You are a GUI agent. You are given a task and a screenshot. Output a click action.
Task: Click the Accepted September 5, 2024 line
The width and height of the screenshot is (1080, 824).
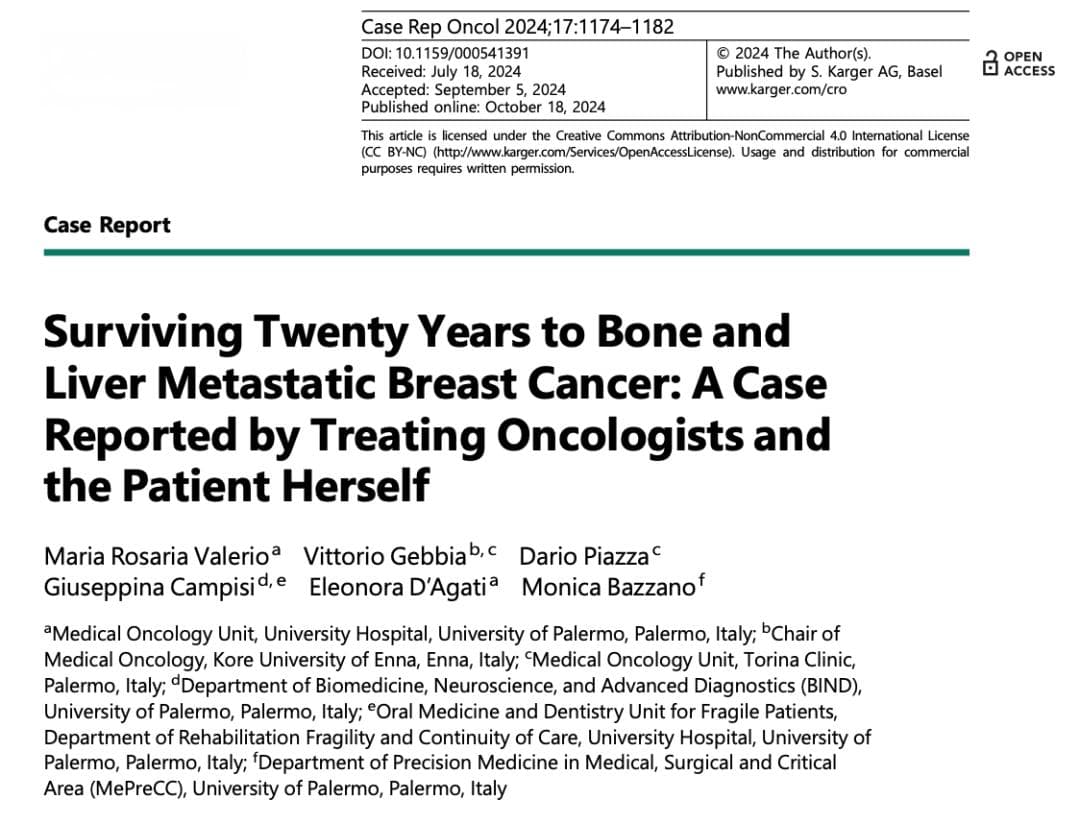463,90
